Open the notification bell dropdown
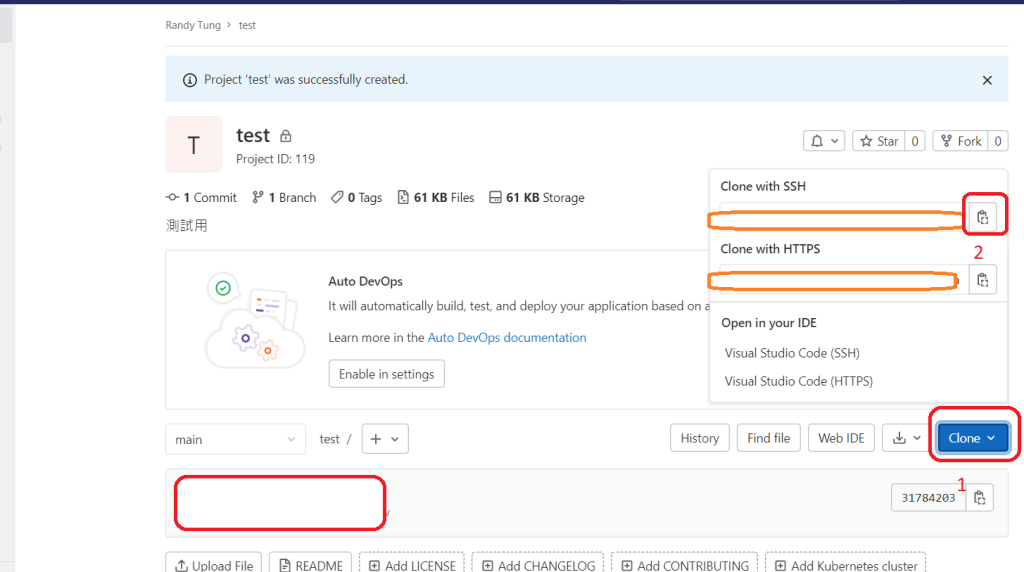Image resolution: width=1024 pixels, height=572 pixels. (824, 141)
